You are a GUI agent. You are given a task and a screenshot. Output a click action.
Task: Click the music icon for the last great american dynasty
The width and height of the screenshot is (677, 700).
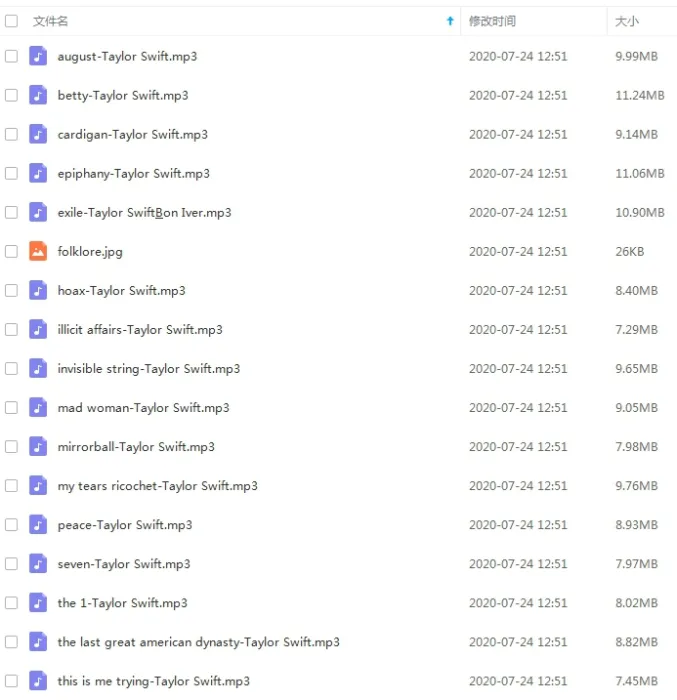click(x=38, y=642)
